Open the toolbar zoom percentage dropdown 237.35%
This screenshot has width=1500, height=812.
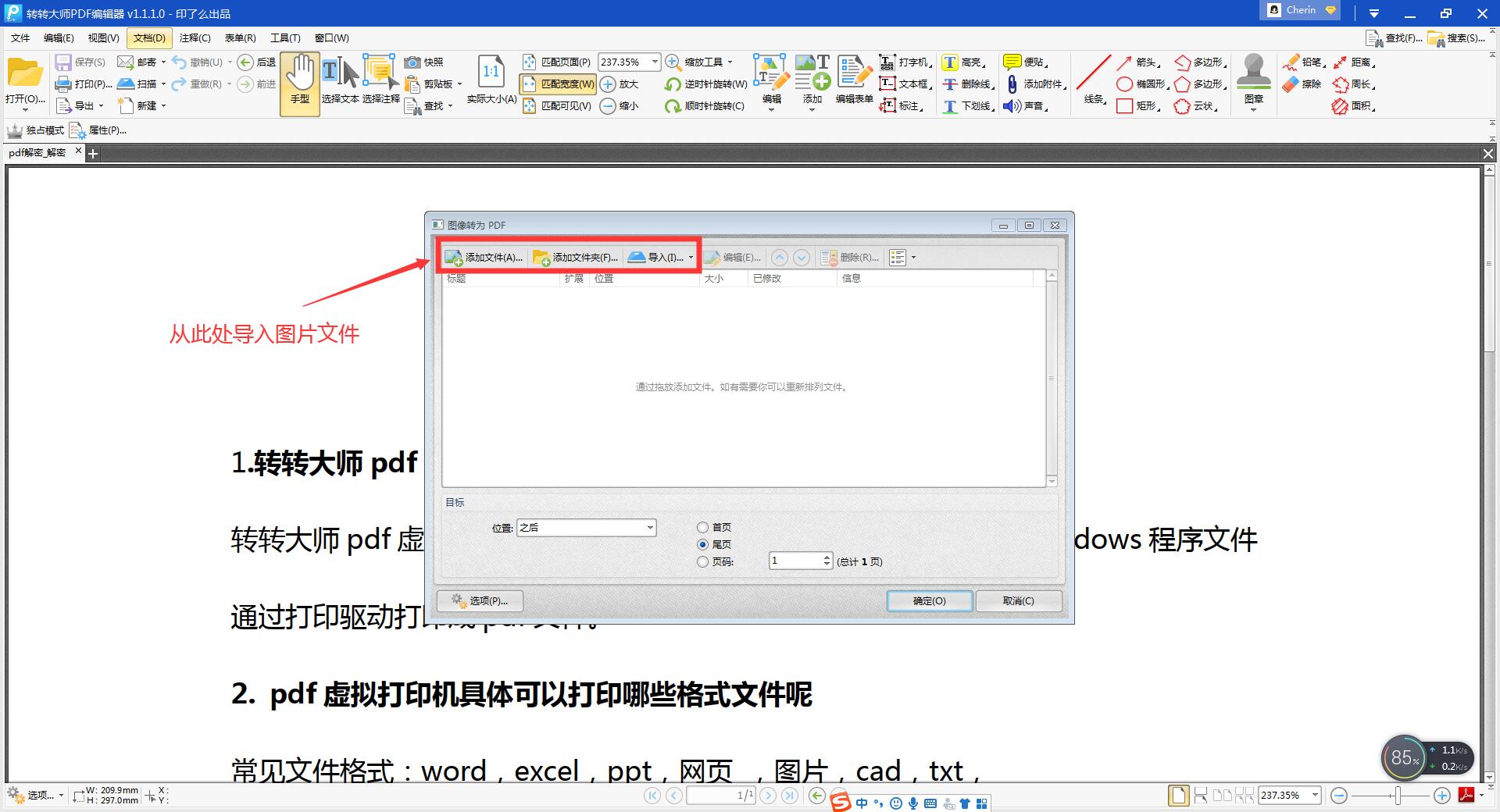(x=655, y=62)
